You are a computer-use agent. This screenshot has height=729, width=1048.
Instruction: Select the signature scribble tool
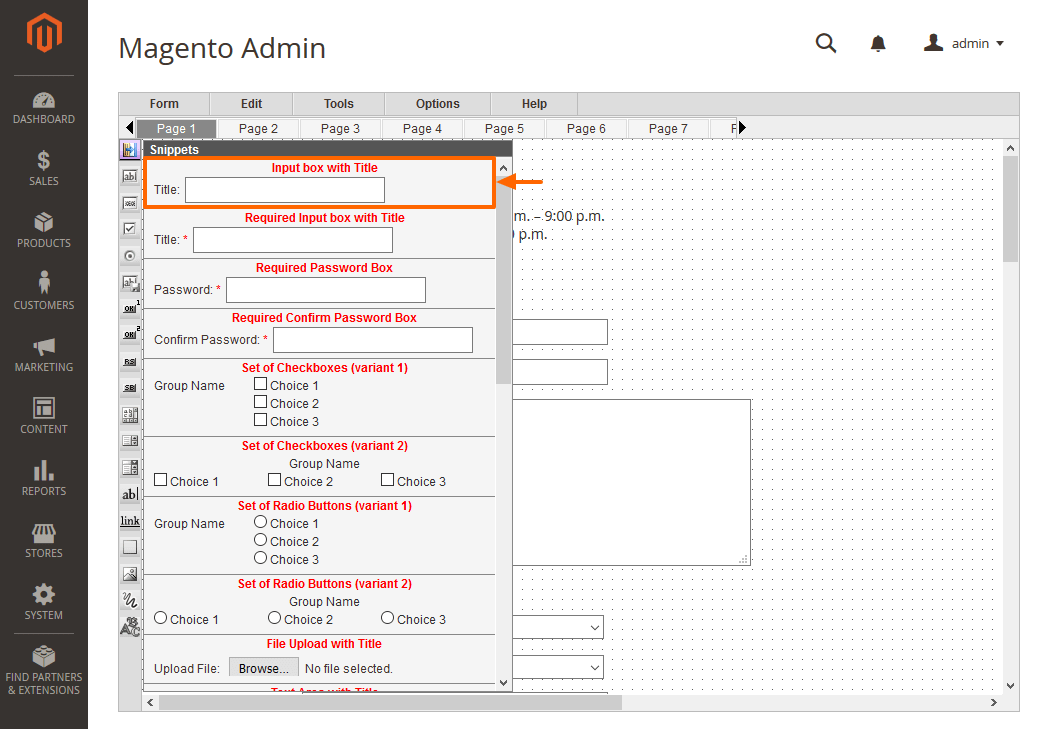pyautogui.click(x=130, y=599)
